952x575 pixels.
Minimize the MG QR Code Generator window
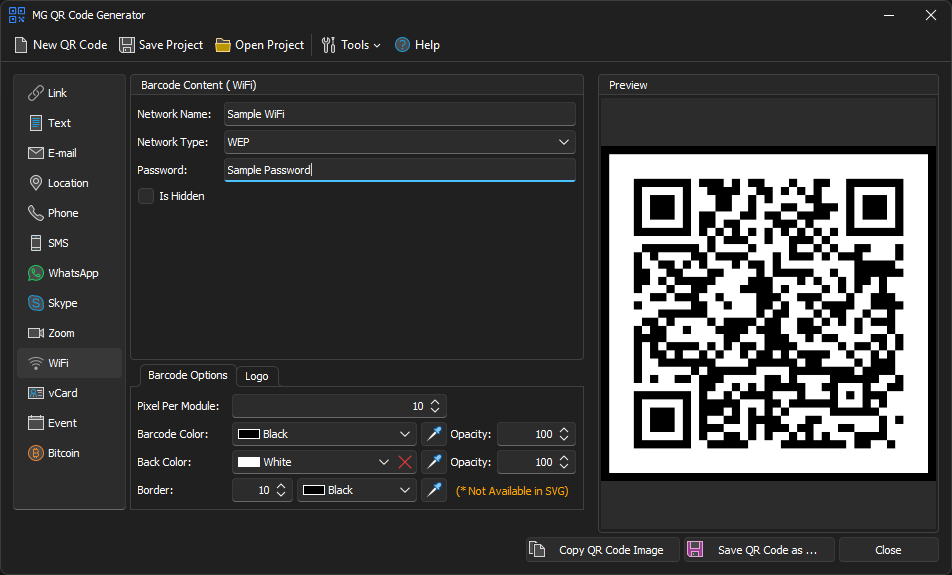889,15
